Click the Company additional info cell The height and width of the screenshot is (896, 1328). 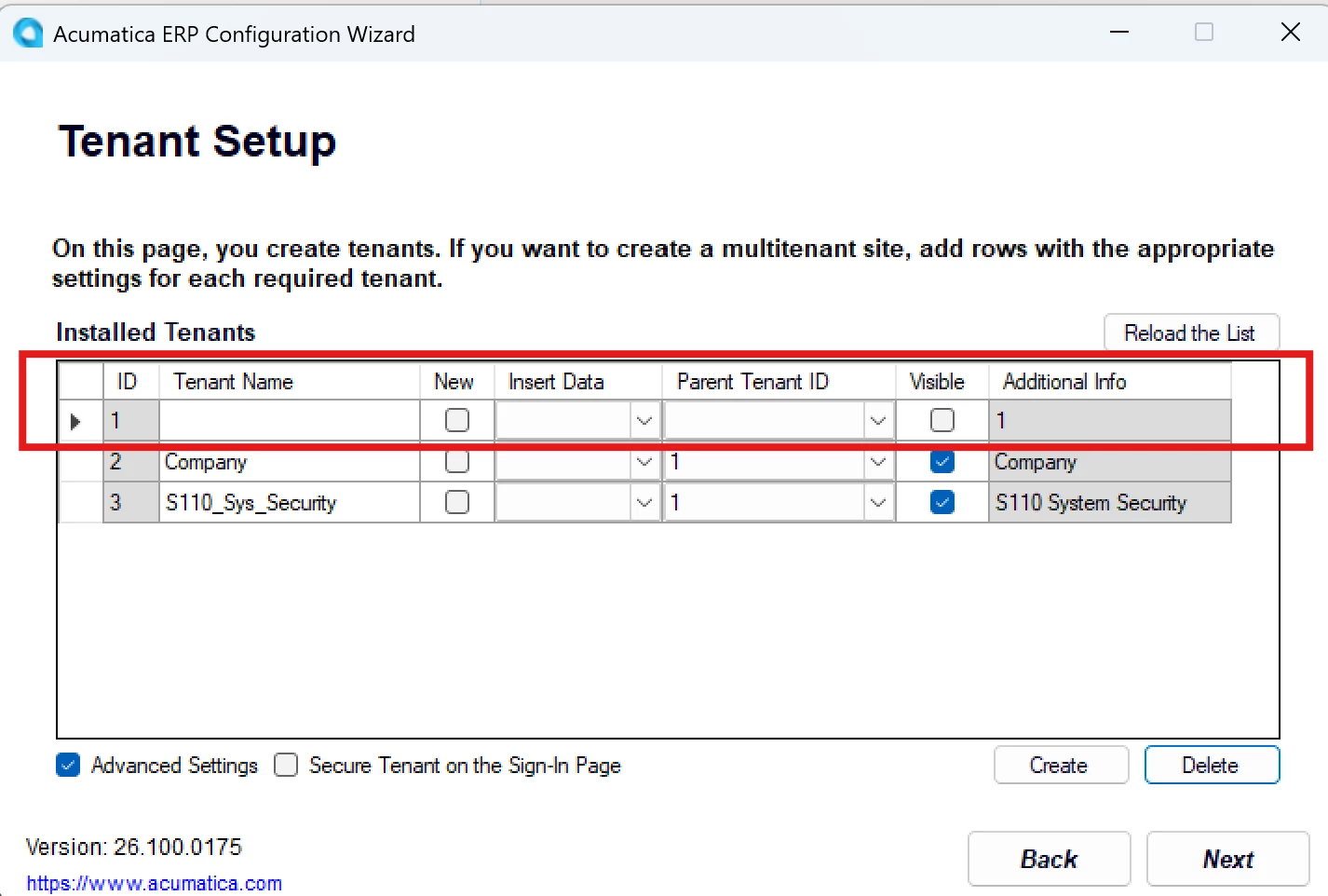1110,461
